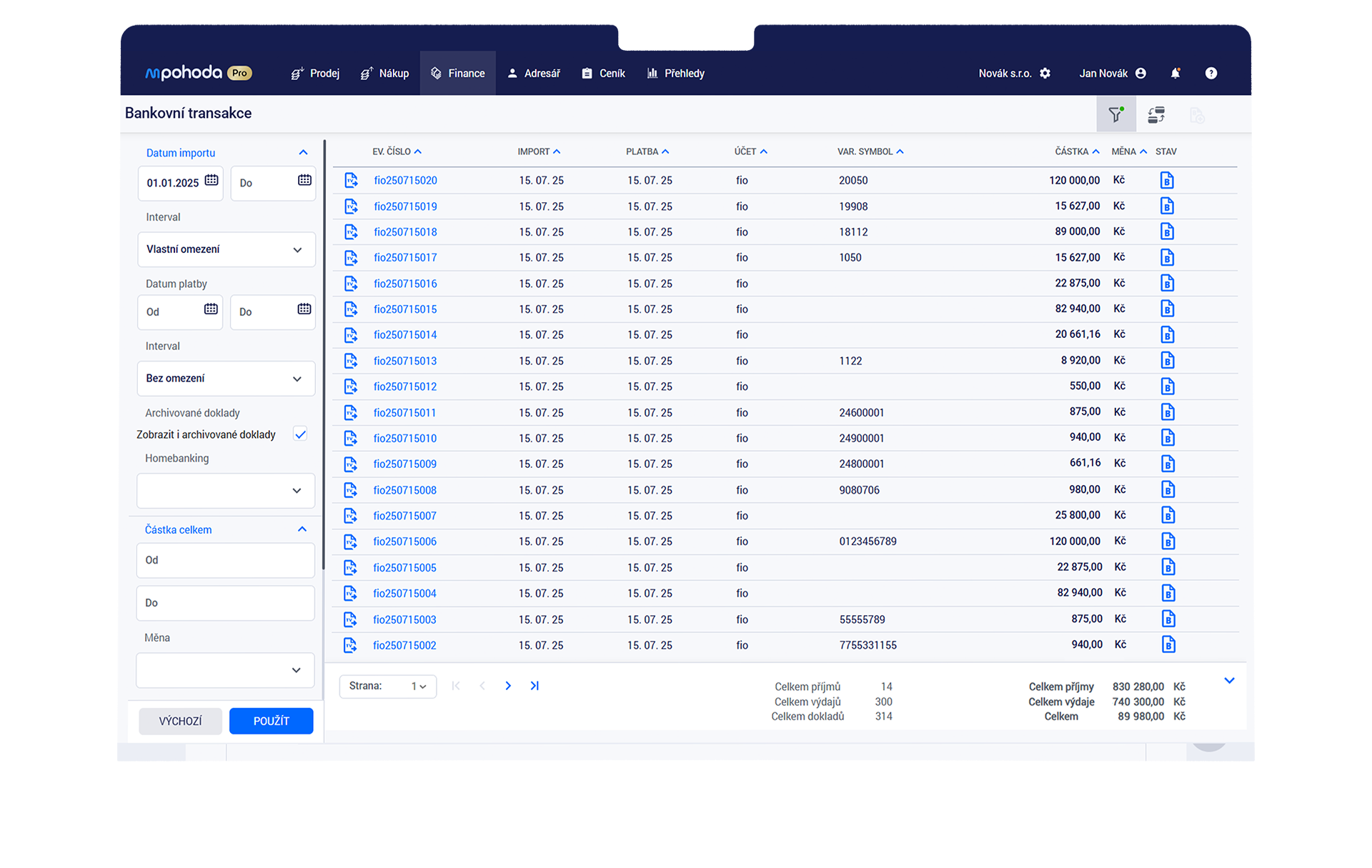This screenshot has height=868, width=1372.
Task: Open the help question mark icon
Action: (1211, 73)
